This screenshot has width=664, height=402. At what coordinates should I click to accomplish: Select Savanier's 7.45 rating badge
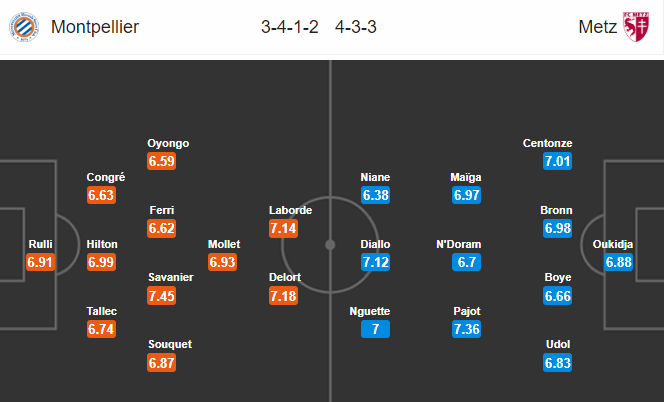161,295
